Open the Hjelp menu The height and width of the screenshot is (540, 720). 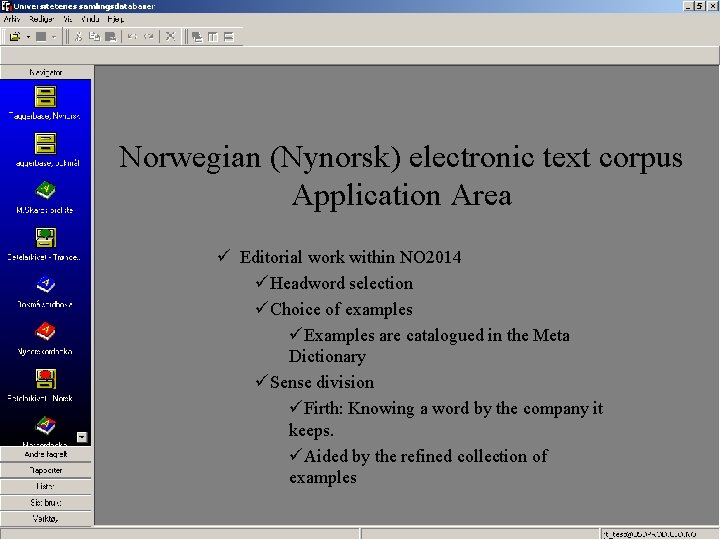click(x=116, y=19)
